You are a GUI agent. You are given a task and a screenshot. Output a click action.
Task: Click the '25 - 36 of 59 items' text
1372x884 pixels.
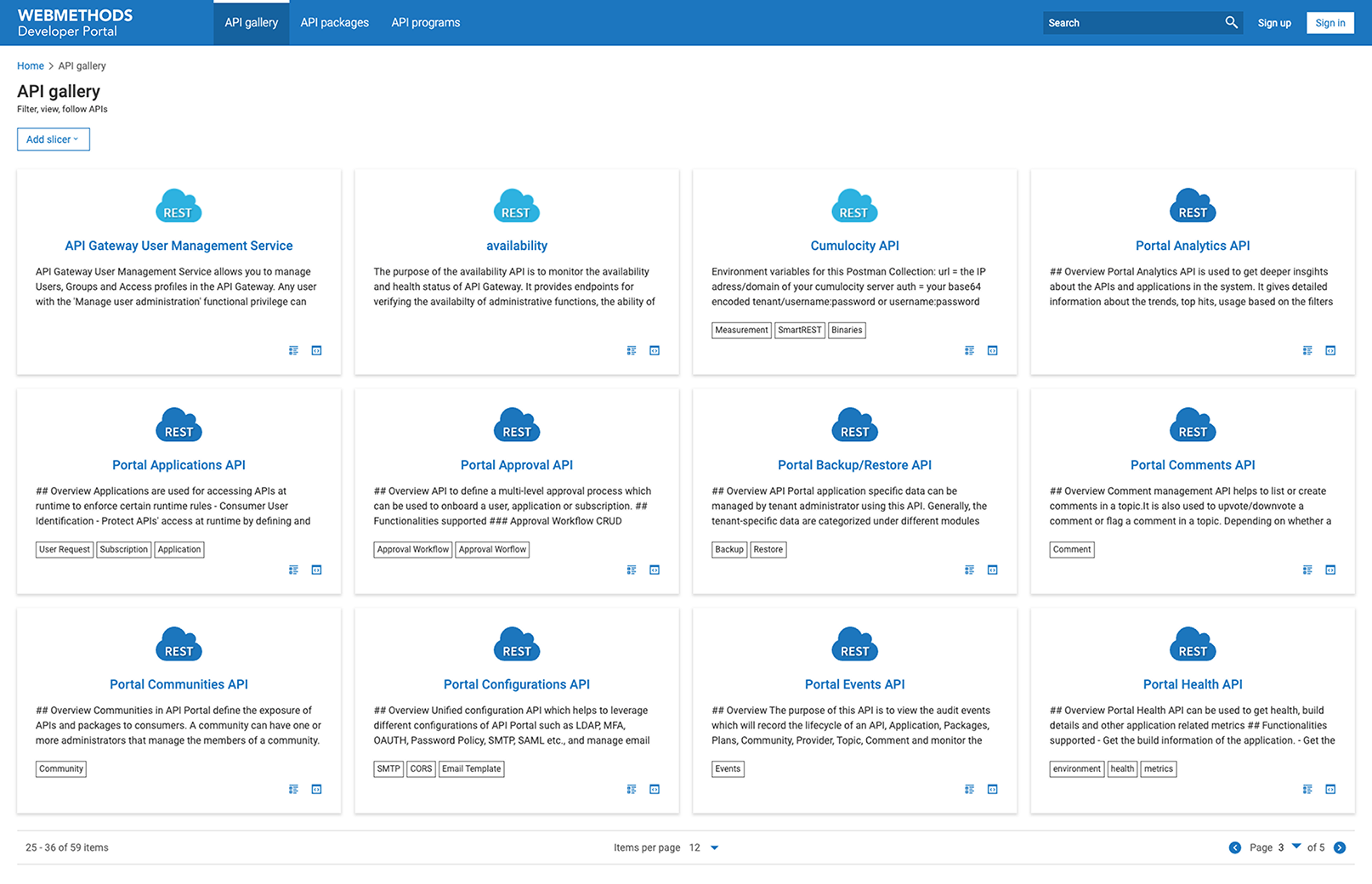click(x=67, y=847)
